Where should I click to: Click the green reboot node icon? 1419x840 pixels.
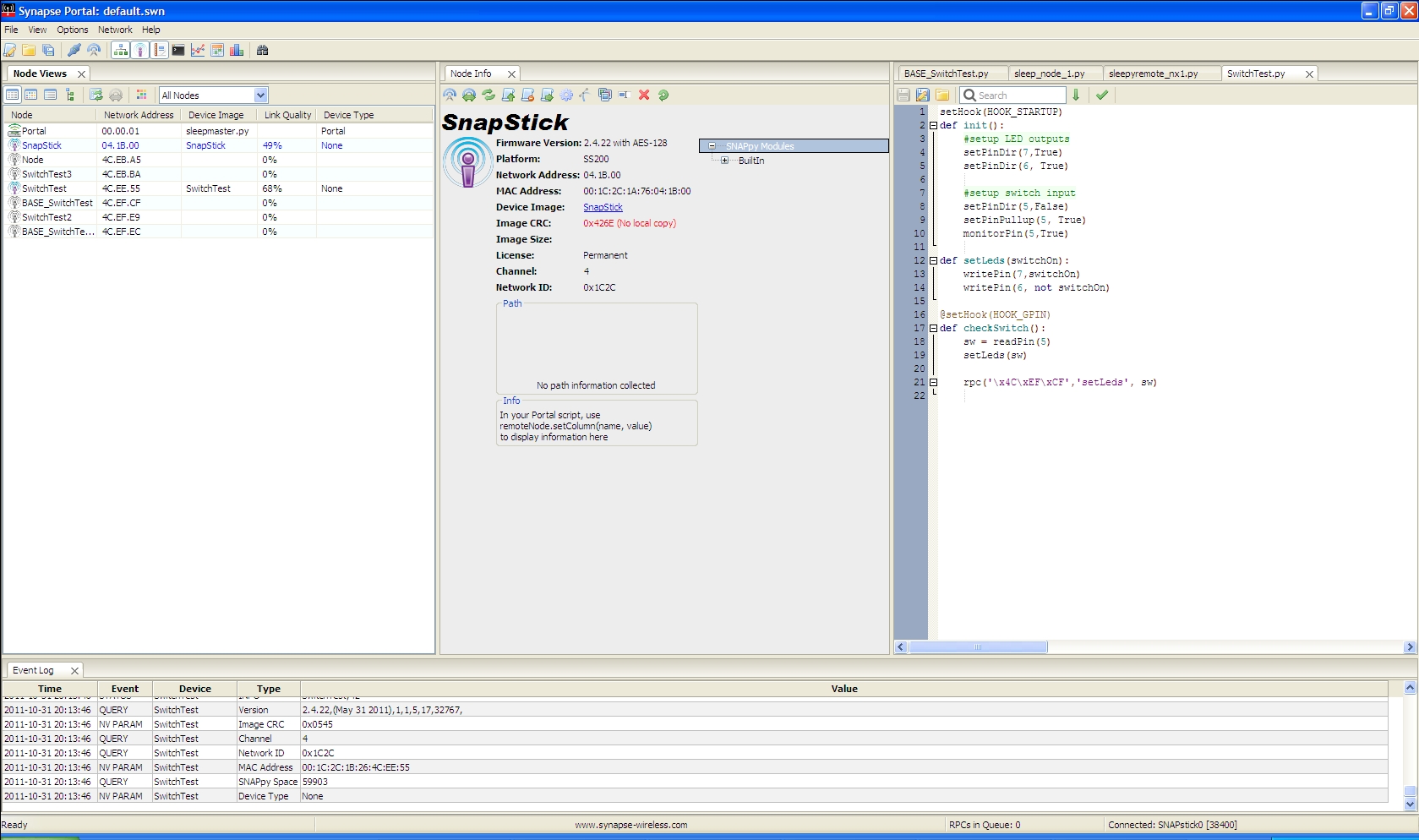pos(663,95)
